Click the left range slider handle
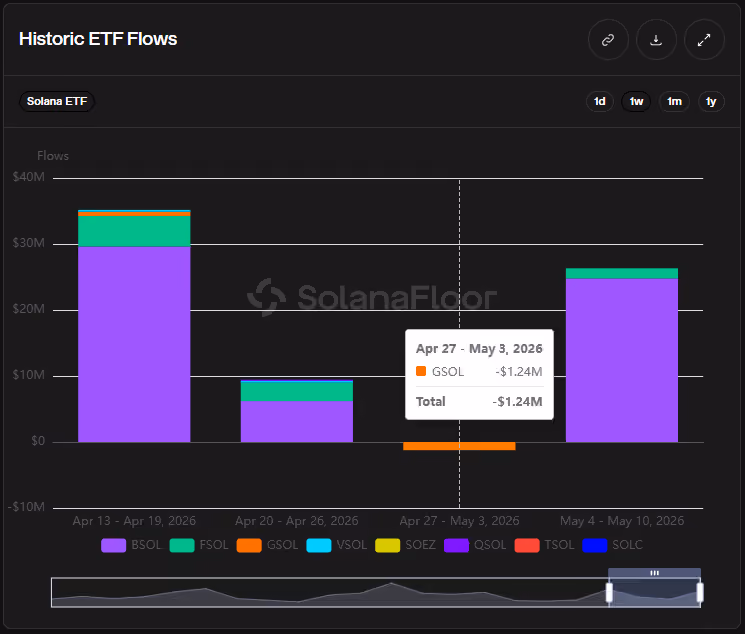Image resolution: width=745 pixels, height=634 pixels. (609, 593)
